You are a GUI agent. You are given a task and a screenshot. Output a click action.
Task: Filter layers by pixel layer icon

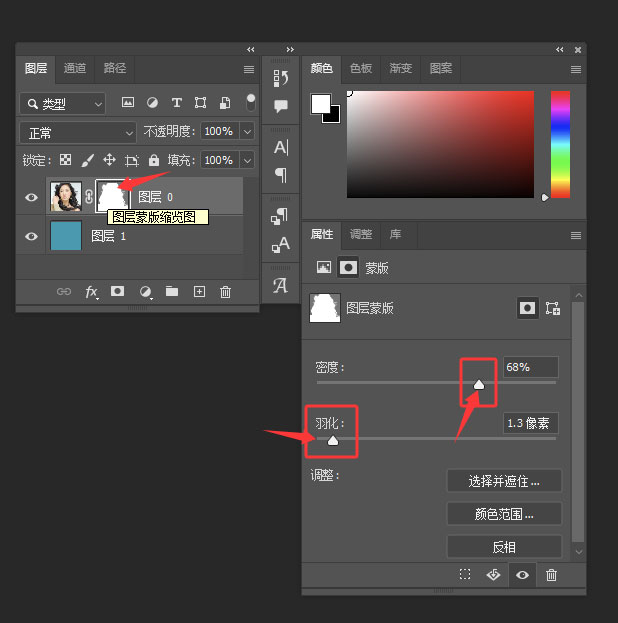pyautogui.click(x=128, y=103)
